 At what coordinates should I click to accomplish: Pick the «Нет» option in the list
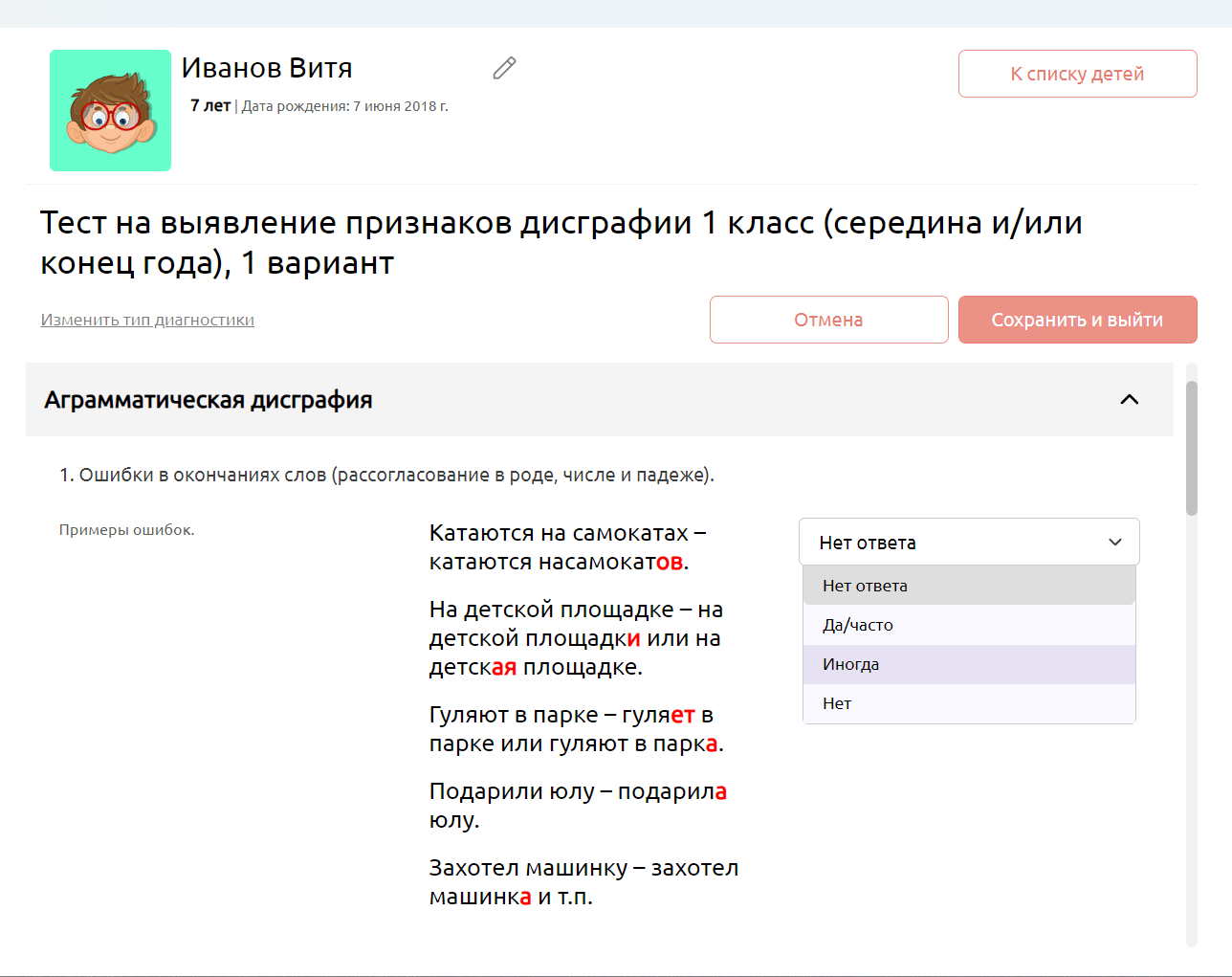(x=837, y=703)
